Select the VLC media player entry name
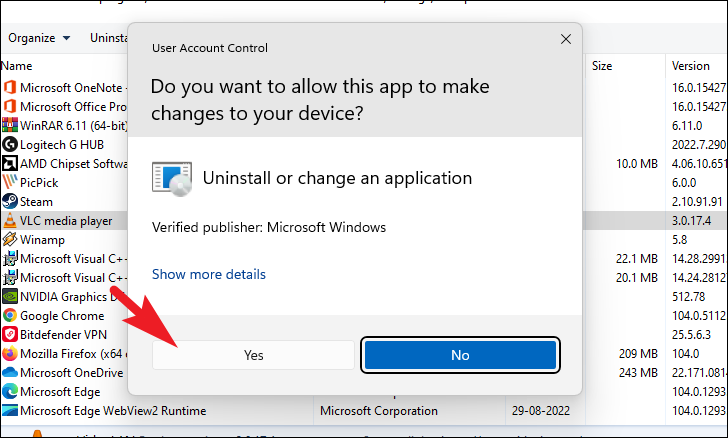Image resolution: width=728 pixels, height=438 pixels. coord(66,221)
